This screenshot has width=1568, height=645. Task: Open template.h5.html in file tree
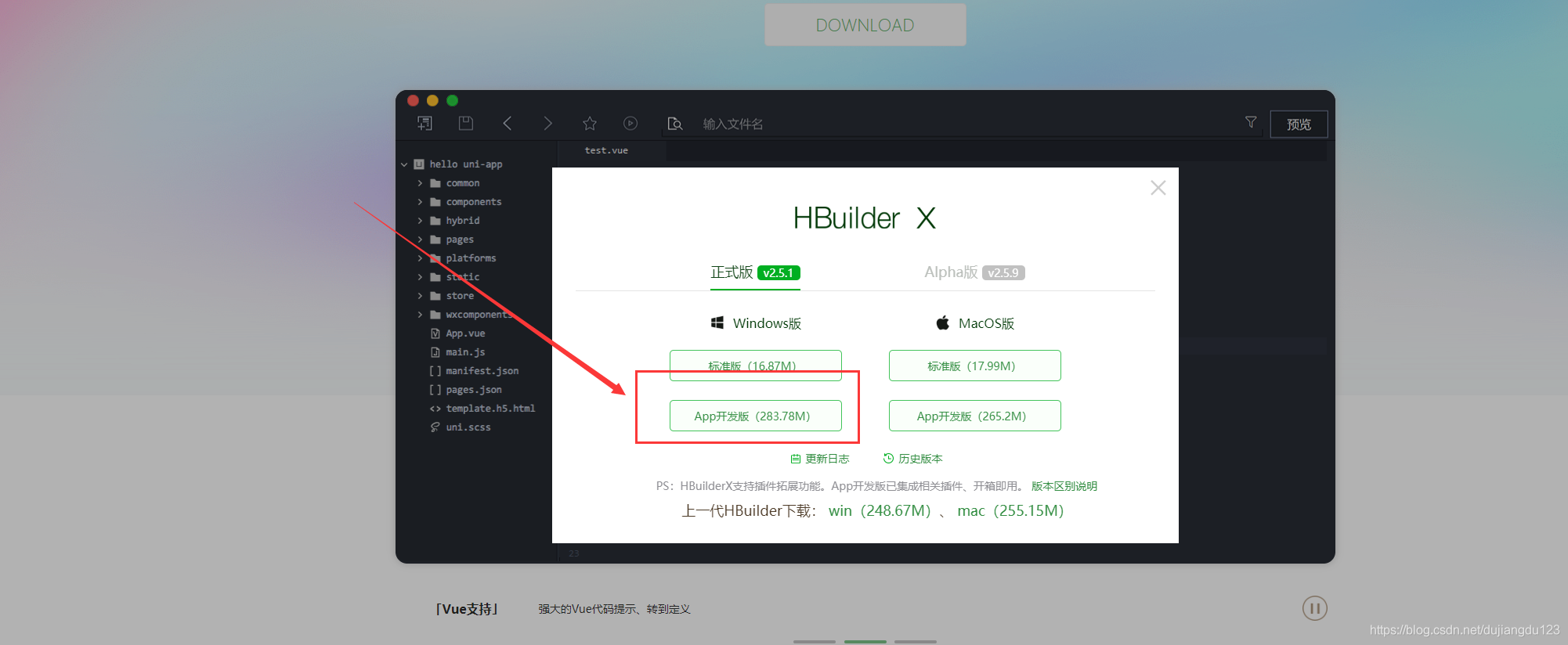click(490, 409)
